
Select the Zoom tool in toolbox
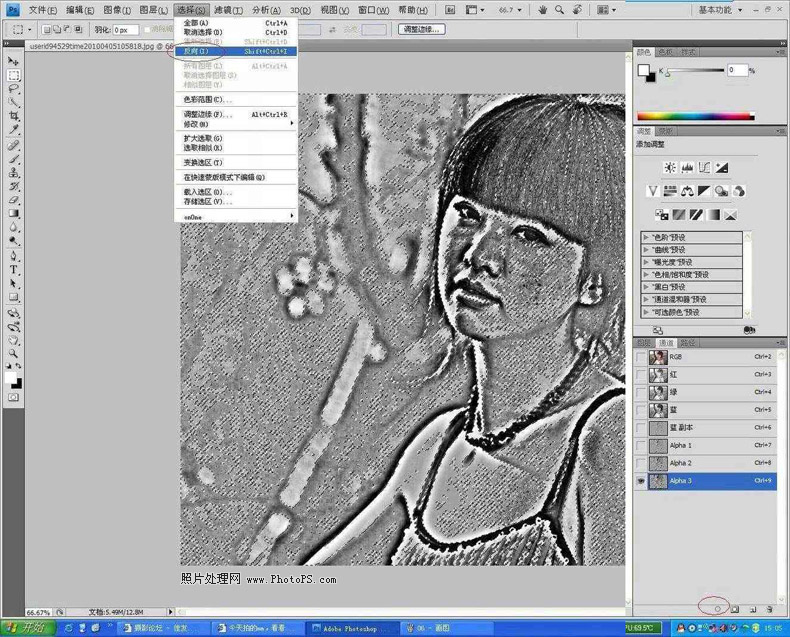pyautogui.click(x=14, y=353)
